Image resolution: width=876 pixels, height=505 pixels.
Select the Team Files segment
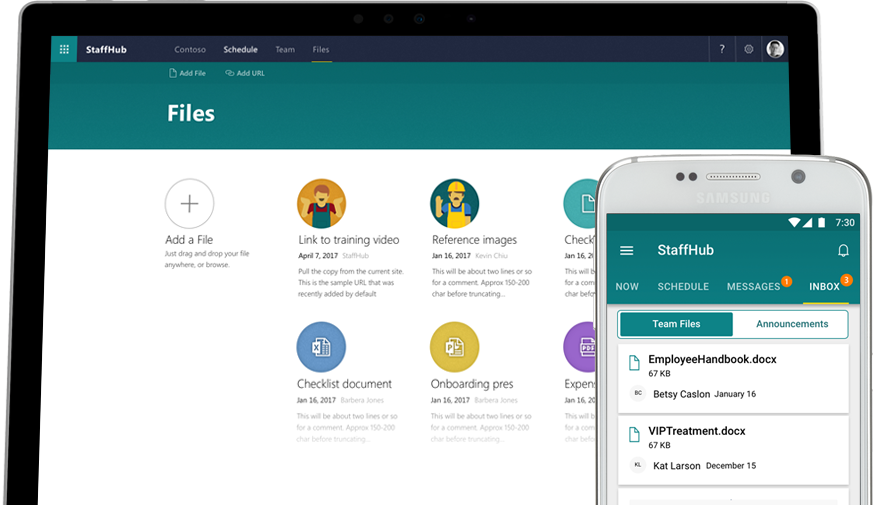click(x=676, y=324)
